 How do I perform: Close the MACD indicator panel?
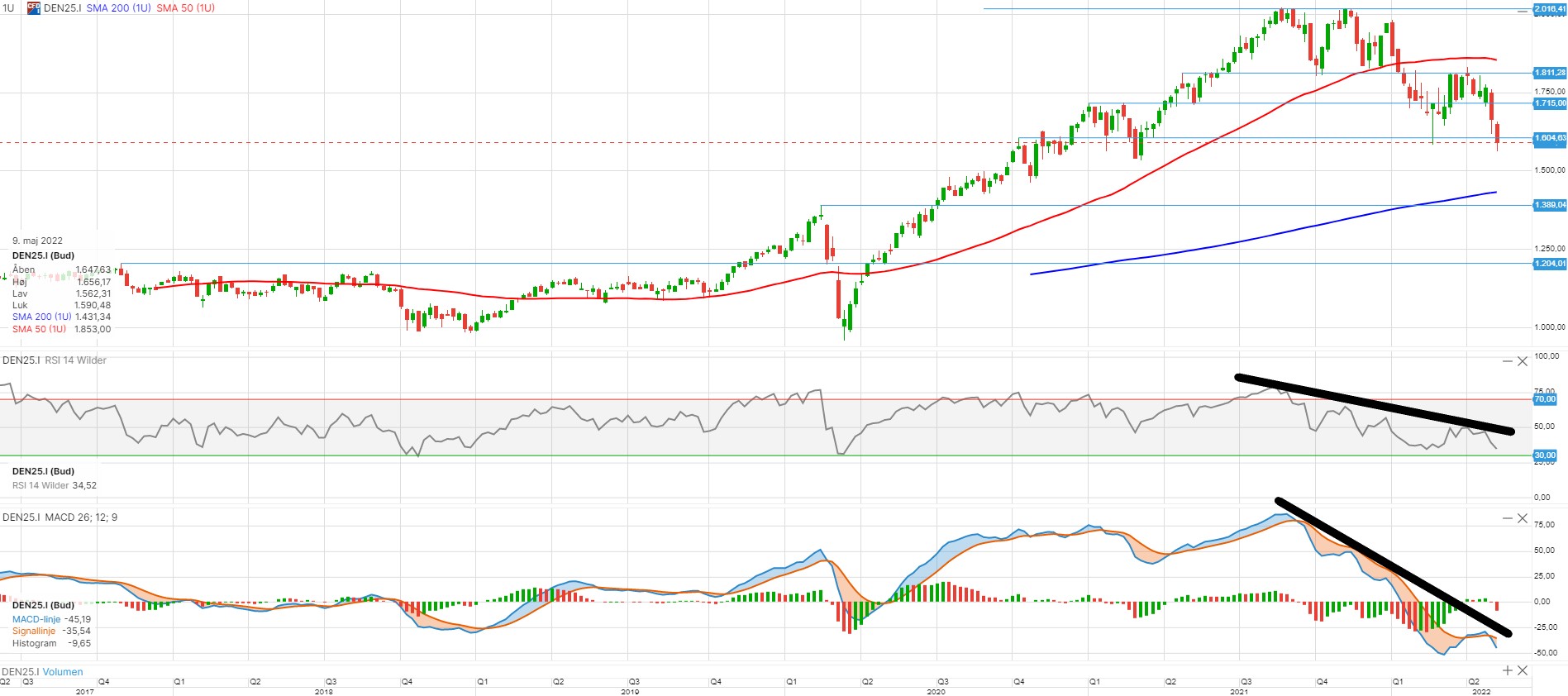(1523, 518)
